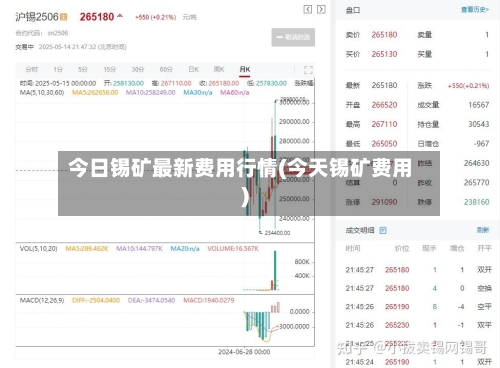Click the MA30:n/a indicator label
The image size is (500, 368).
198,92
